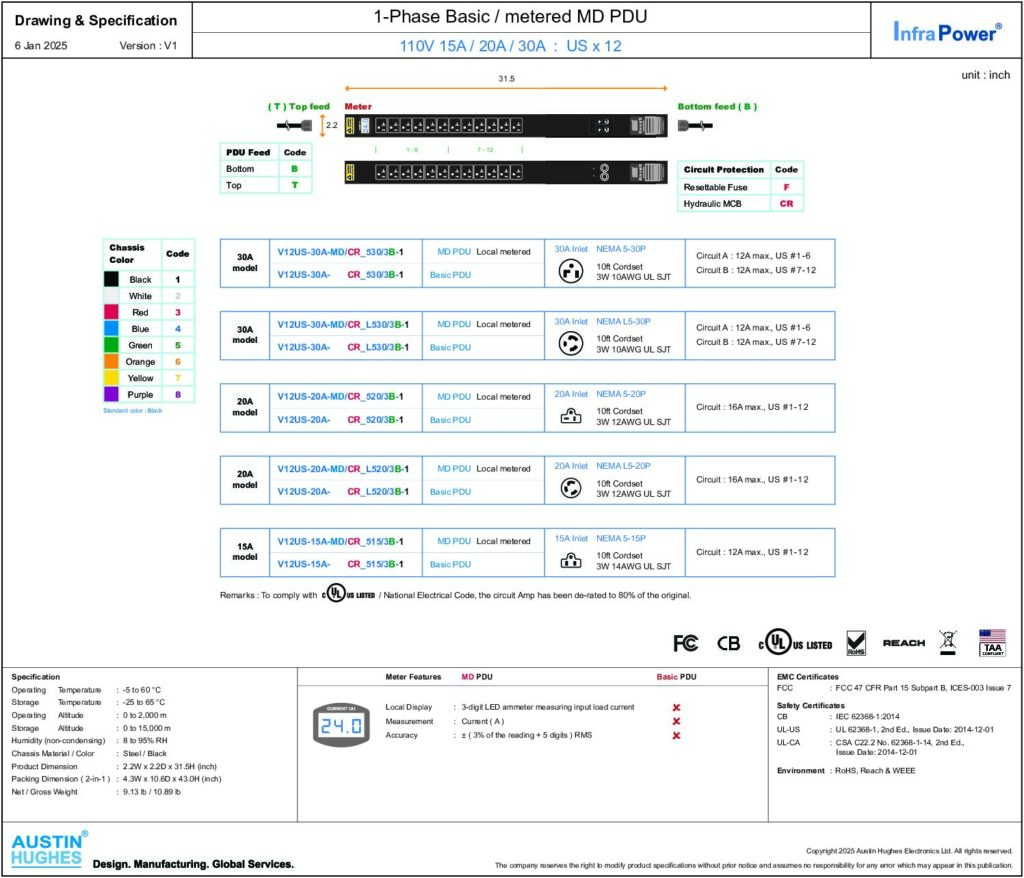Click the UL Listed mark in the Remarks line

(348, 594)
